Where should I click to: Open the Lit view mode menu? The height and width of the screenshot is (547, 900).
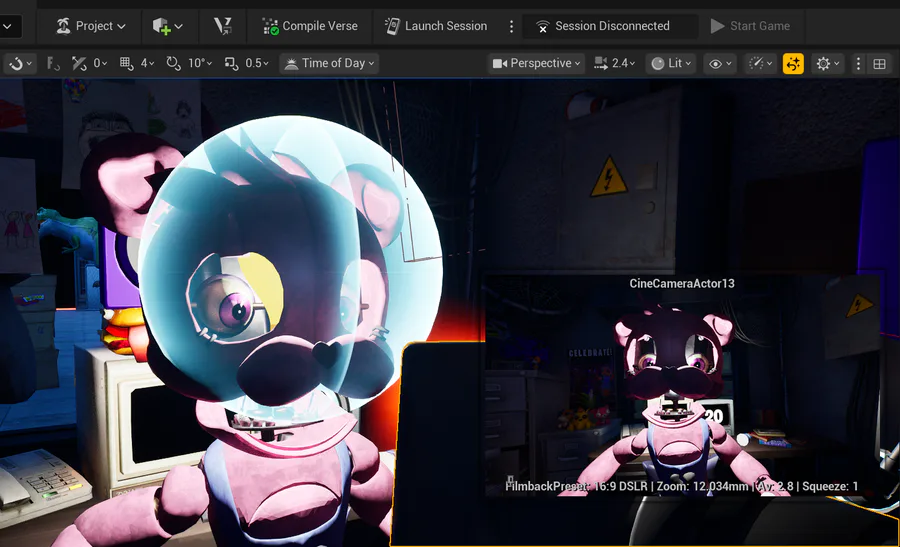[x=671, y=63]
